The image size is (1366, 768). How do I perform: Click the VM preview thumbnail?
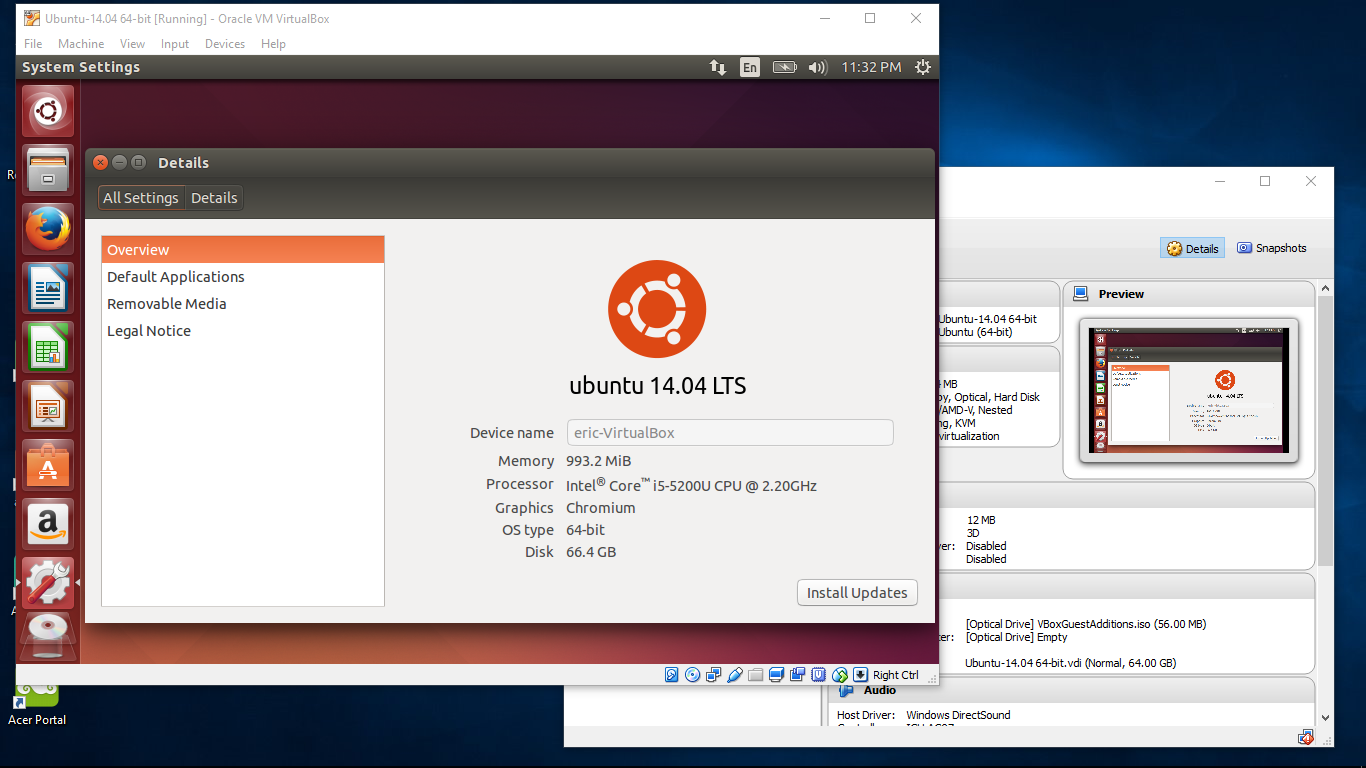tap(1189, 391)
